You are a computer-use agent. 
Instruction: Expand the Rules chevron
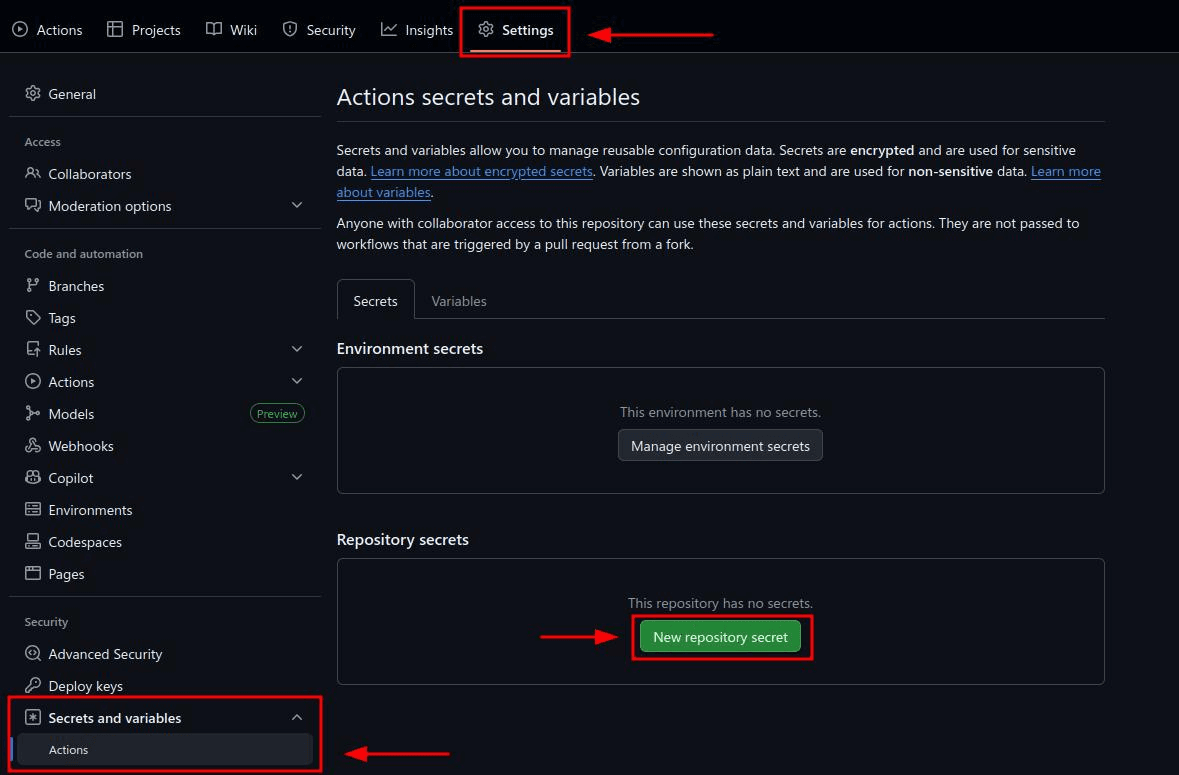(297, 350)
